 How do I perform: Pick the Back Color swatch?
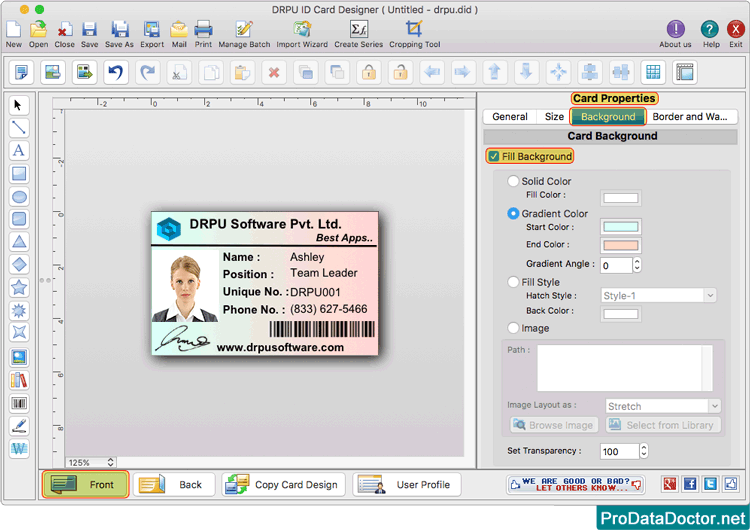pyautogui.click(x=620, y=314)
